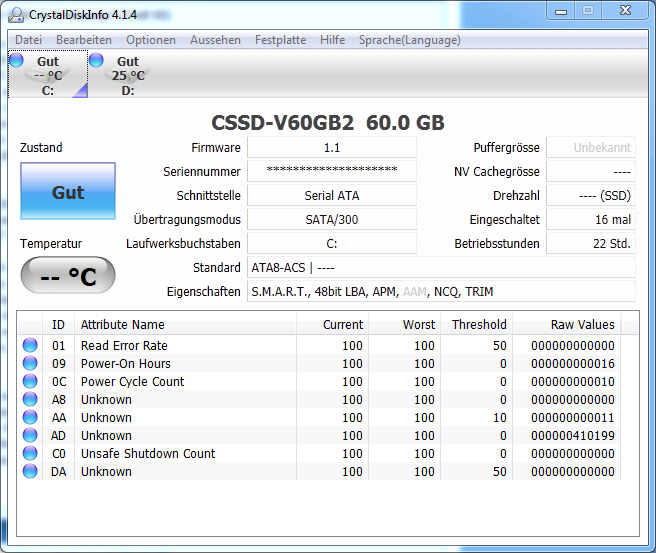Select the C: drive tab
The width and height of the screenshot is (656, 553).
point(48,74)
